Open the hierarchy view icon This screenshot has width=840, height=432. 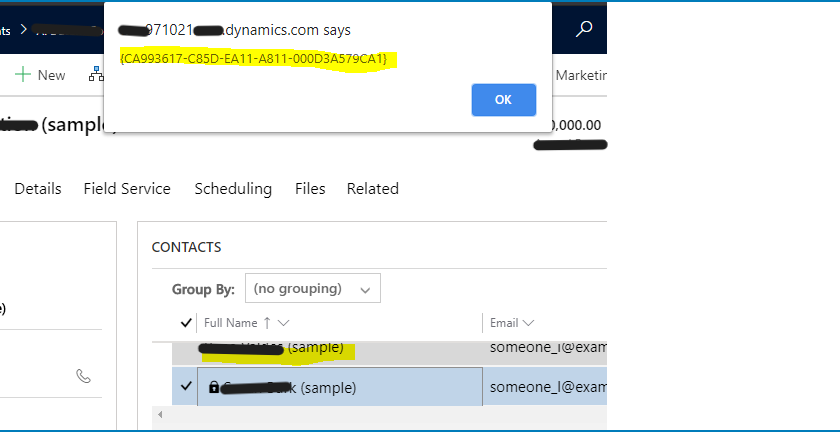[96, 75]
